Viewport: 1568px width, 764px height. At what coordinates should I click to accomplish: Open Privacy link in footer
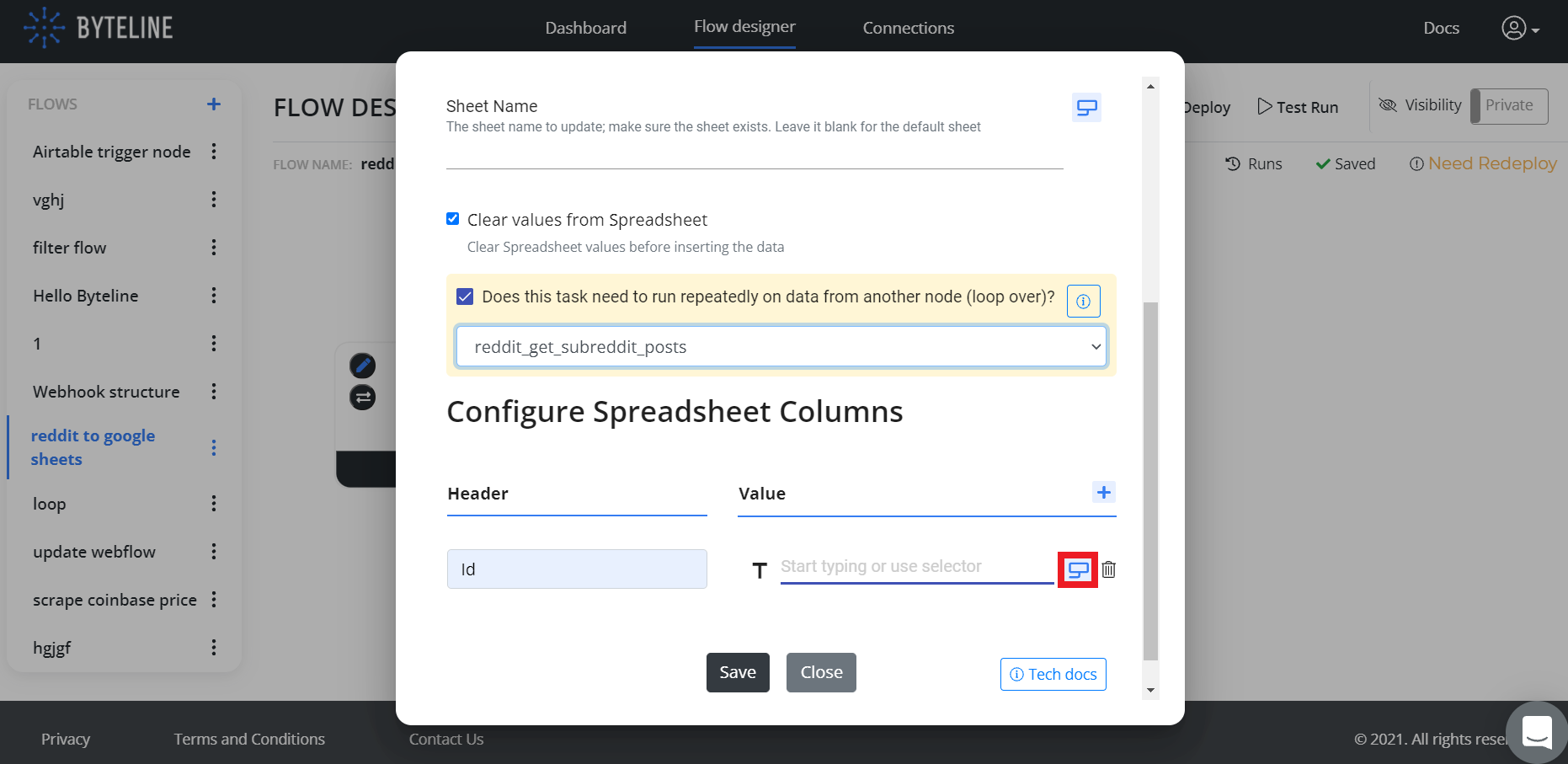(66, 739)
